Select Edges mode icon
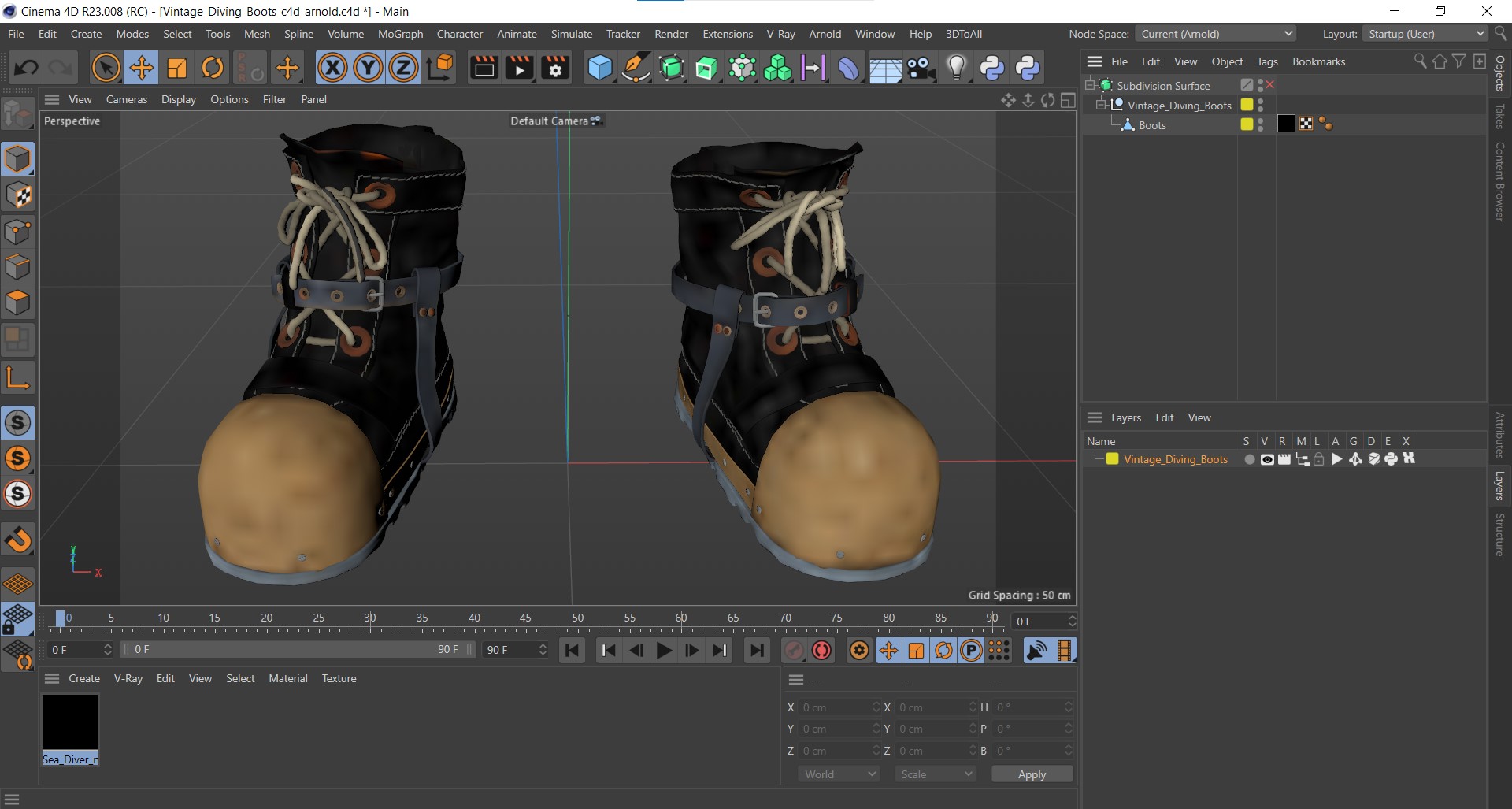 pyautogui.click(x=18, y=267)
